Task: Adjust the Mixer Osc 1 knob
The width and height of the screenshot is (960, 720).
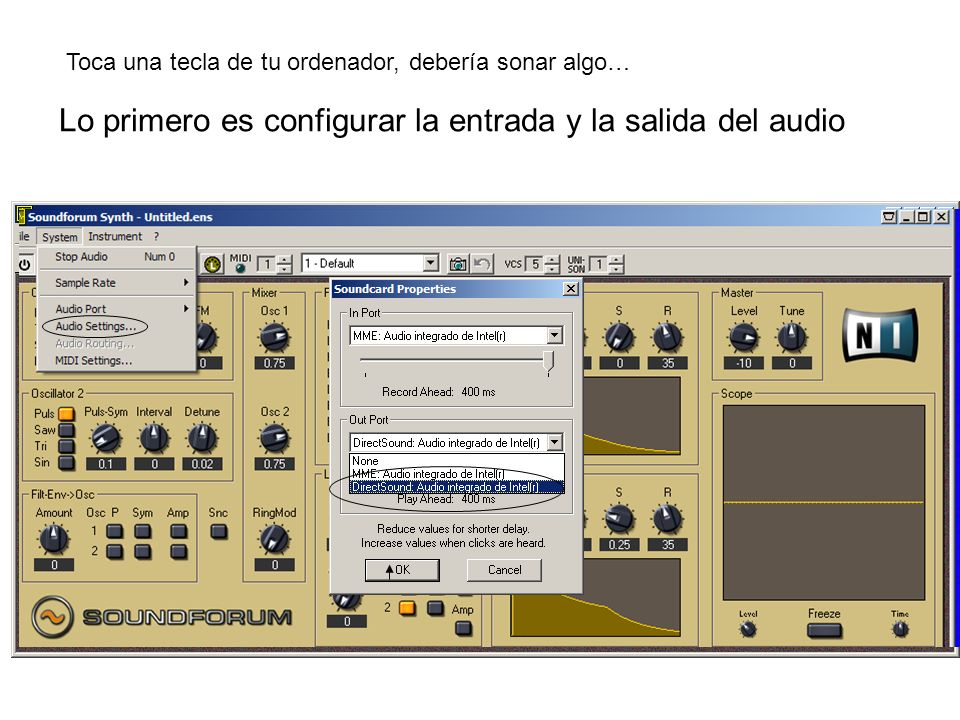Action: coord(274,338)
